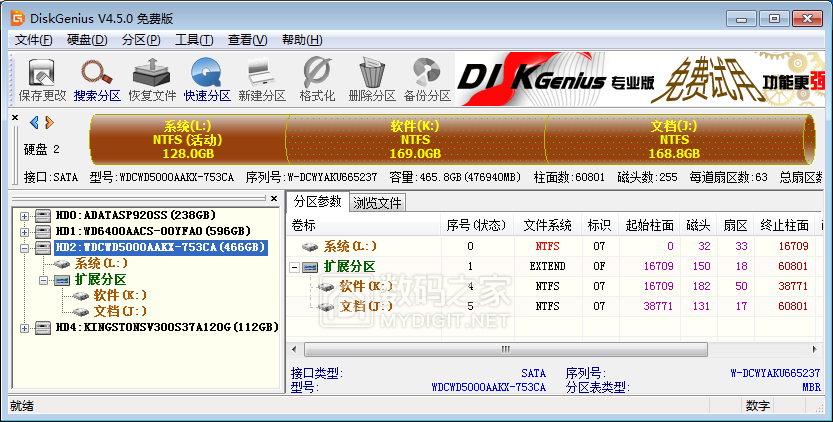The height and width of the screenshot is (422, 833).
Task: Open the 备份分区 partition backup tool
Action: pos(427,80)
